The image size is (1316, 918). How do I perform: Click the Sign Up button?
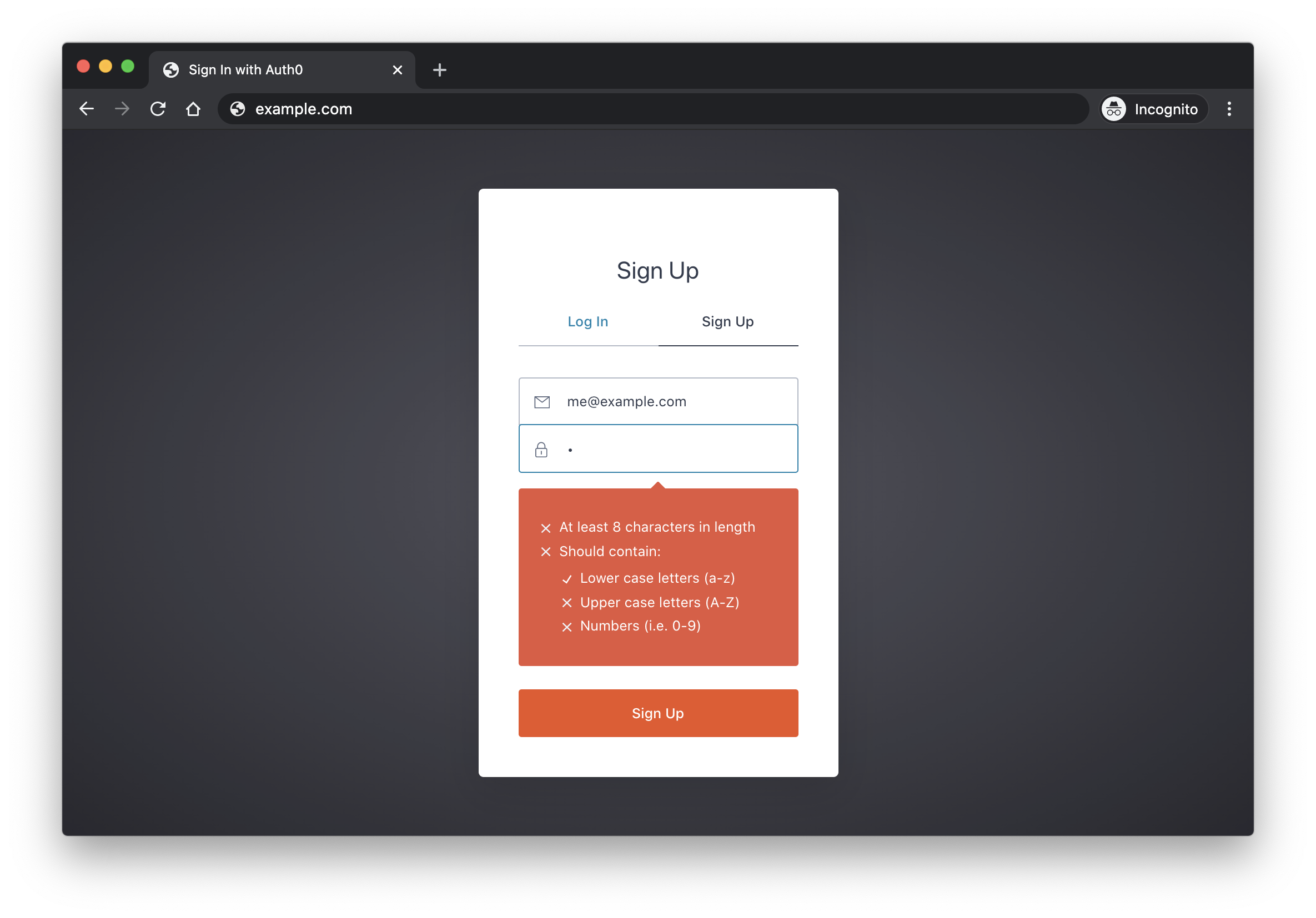(658, 713)
